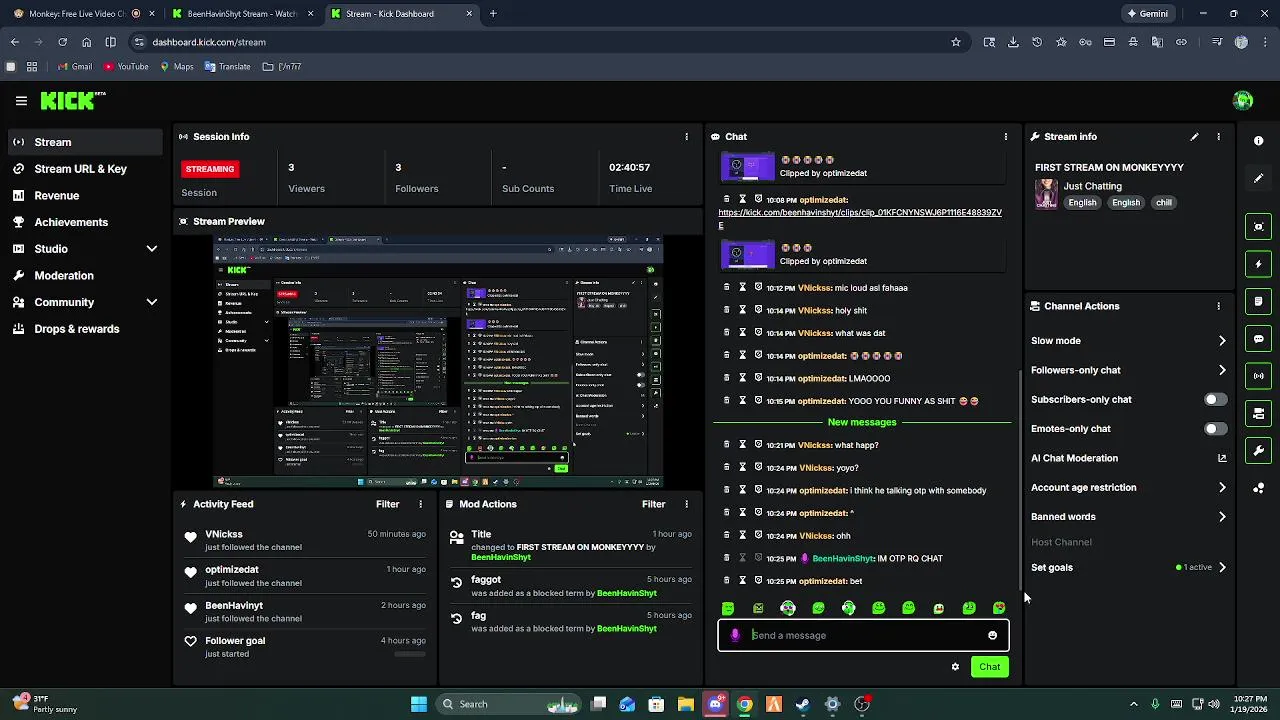Click VNickss username in Activity Feed

pos(224,535)
